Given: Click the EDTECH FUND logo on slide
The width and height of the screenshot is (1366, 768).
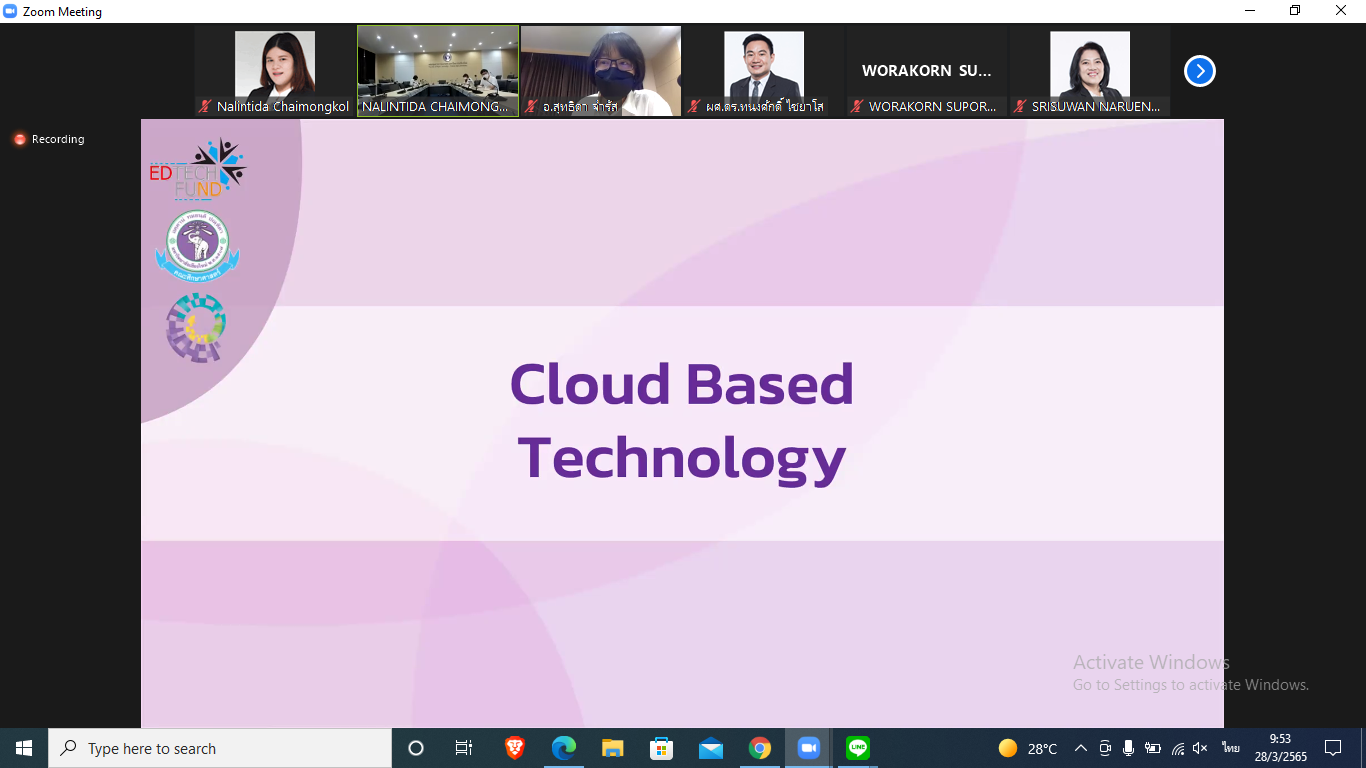Looking at the screenshot, I should (x=197, y=168).
